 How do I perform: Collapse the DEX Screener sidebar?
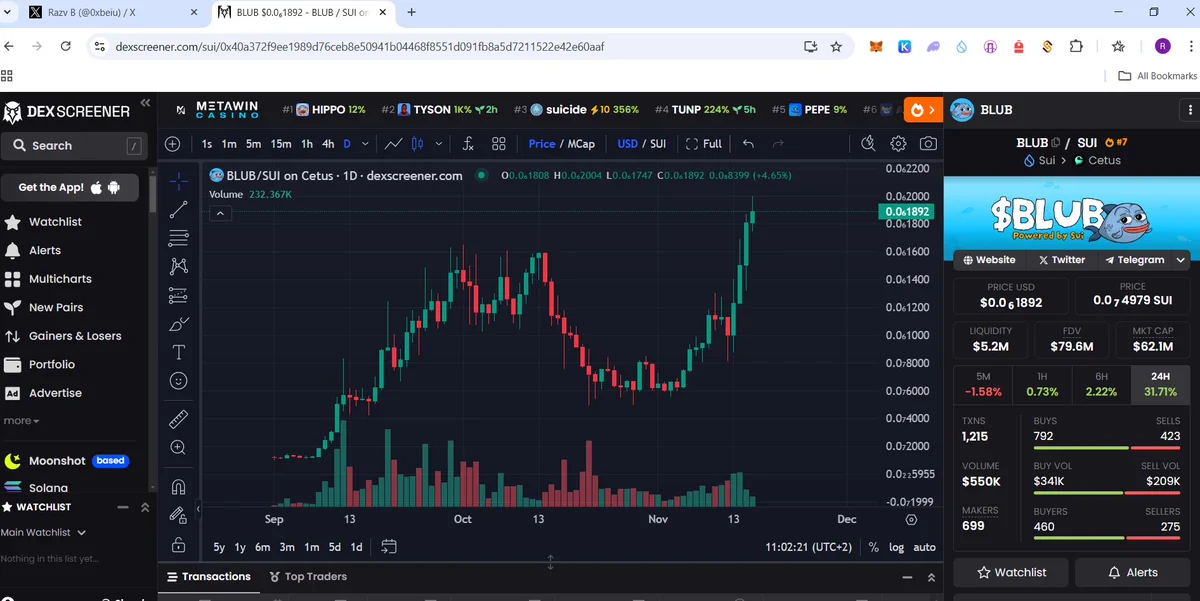(145, 103)
